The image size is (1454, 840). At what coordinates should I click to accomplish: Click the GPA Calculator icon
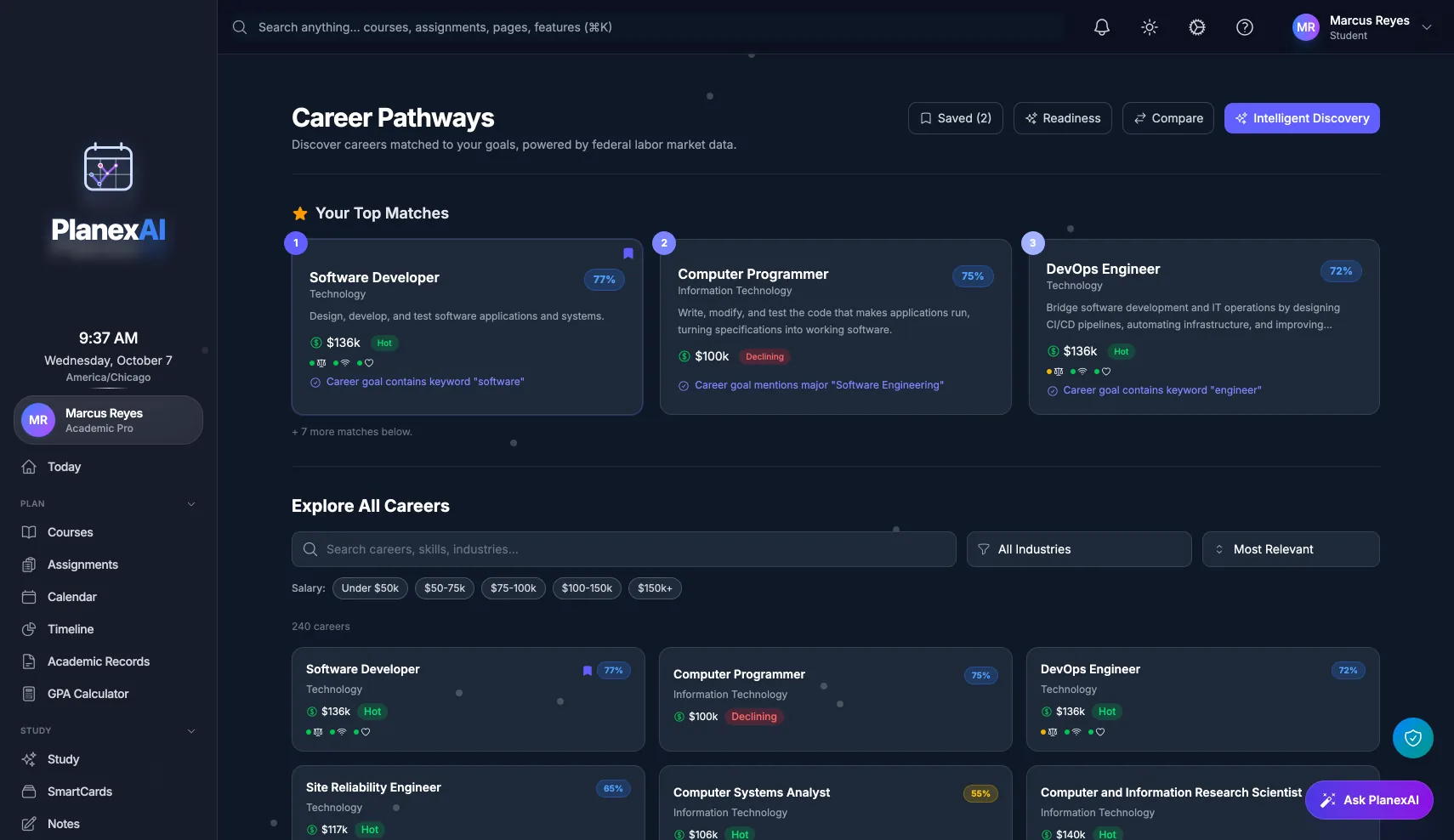click(29, 694)
